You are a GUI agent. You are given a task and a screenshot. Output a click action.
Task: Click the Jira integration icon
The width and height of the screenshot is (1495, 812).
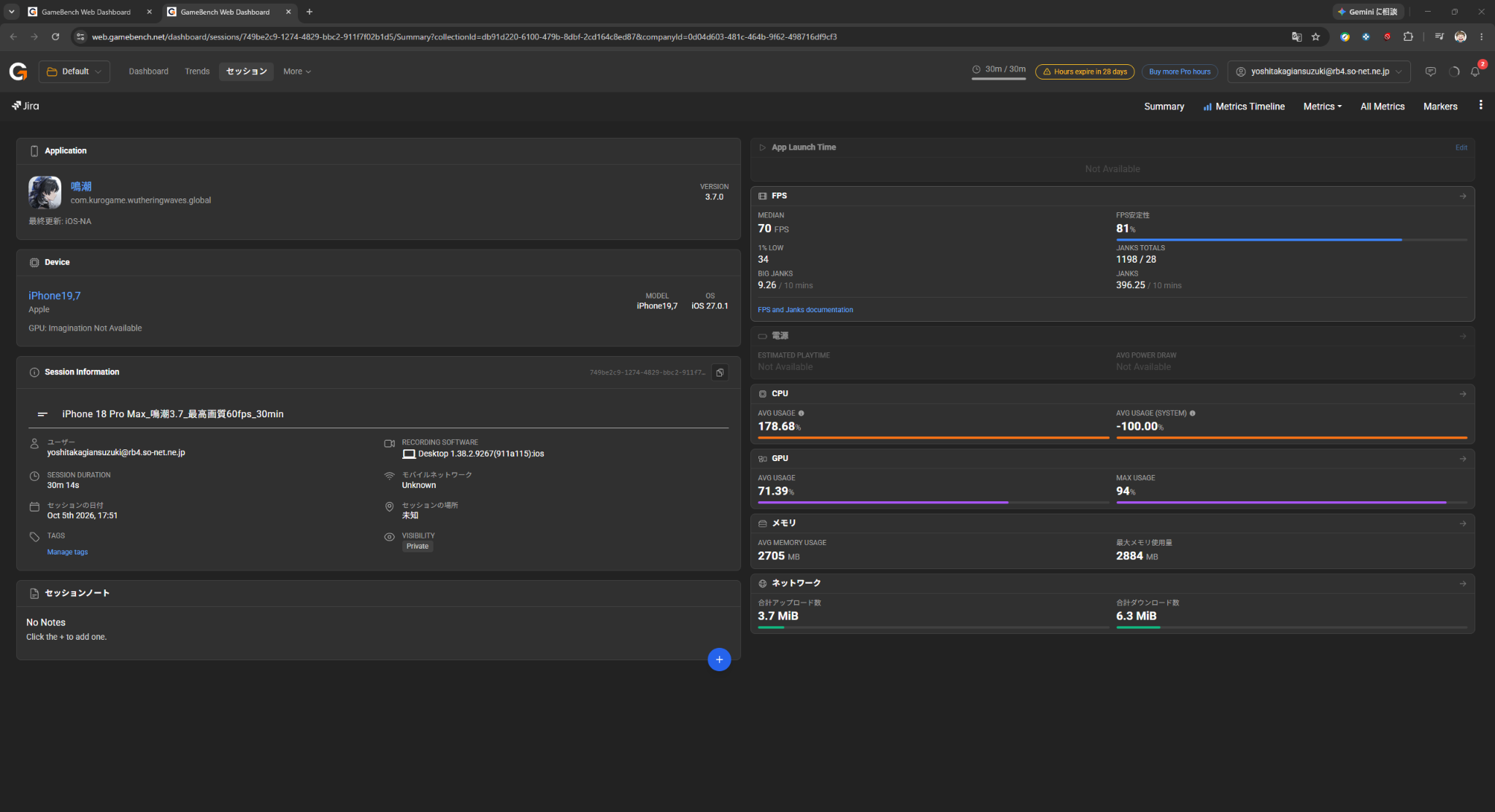tap(26, 106)
